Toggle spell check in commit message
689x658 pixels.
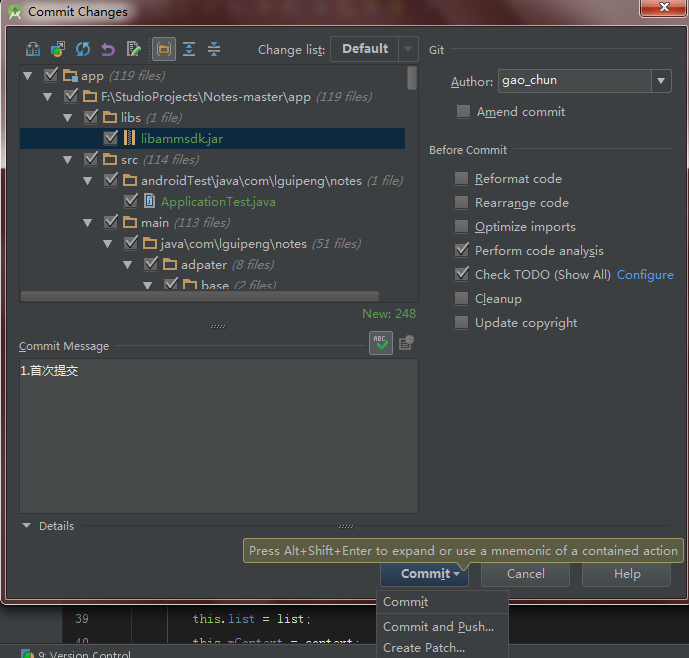coord(381,342)
